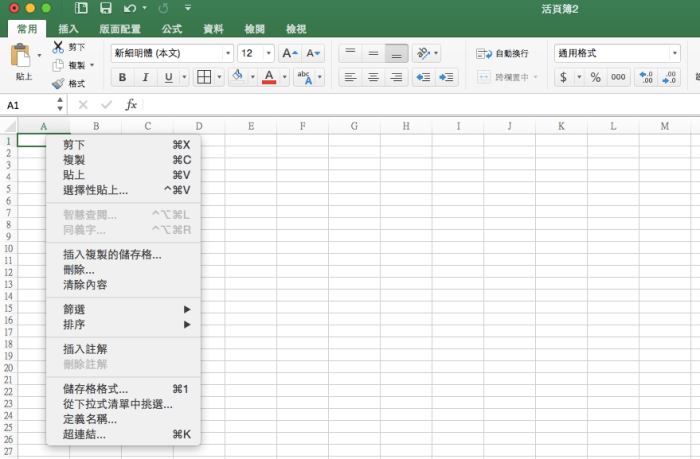Toggle bold formatting
This screenshot has width=700, height=459.
(x=122, y=77)
